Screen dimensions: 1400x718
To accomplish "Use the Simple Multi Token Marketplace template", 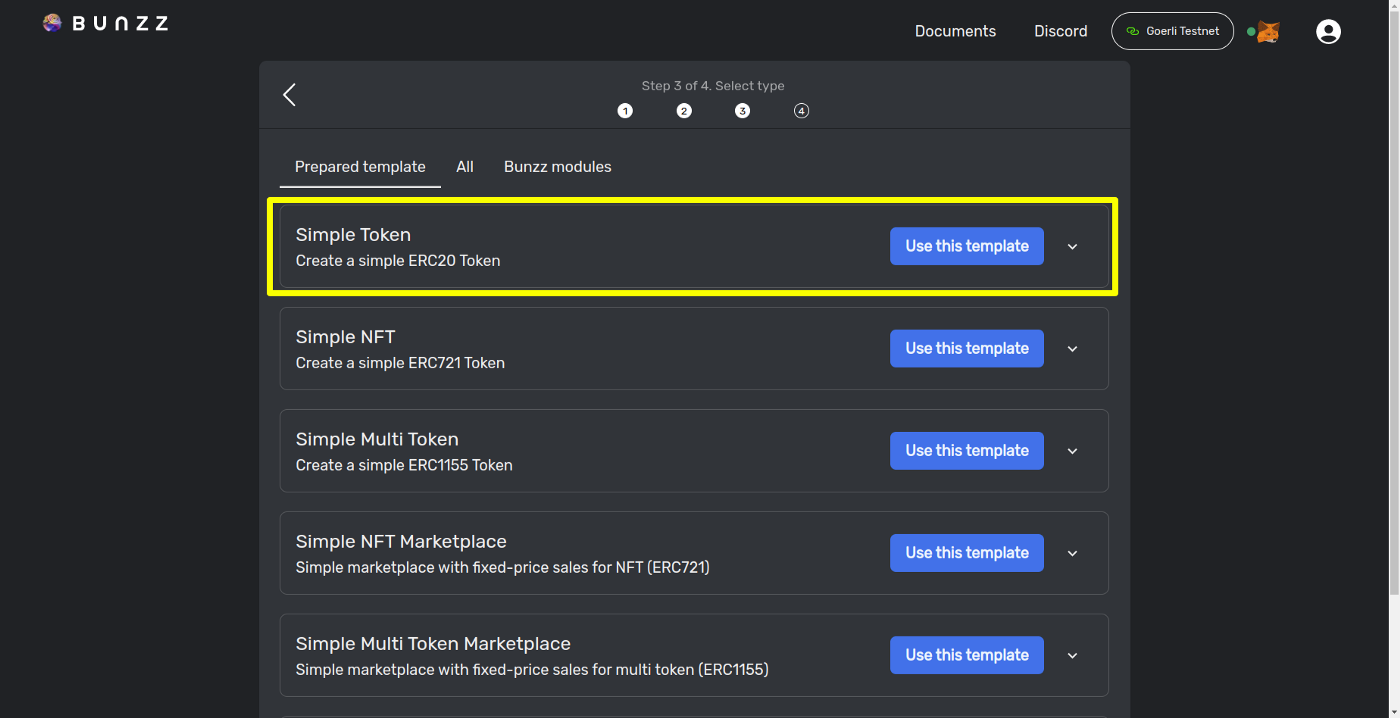I will [966, 655].
